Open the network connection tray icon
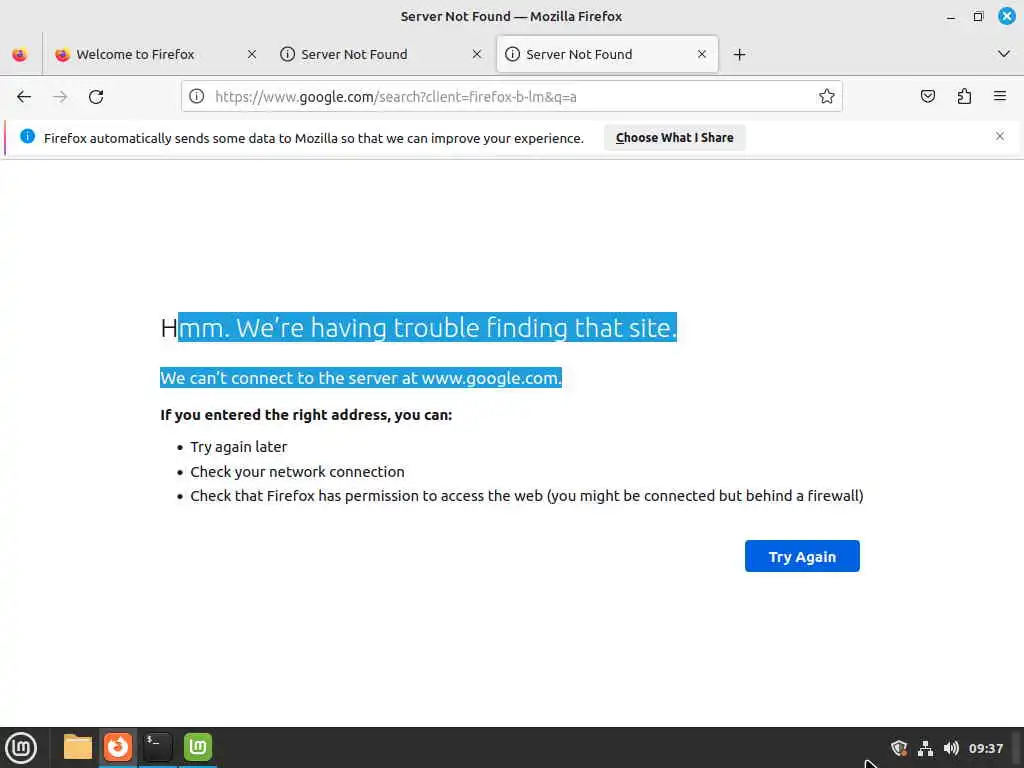 point(925,748)
